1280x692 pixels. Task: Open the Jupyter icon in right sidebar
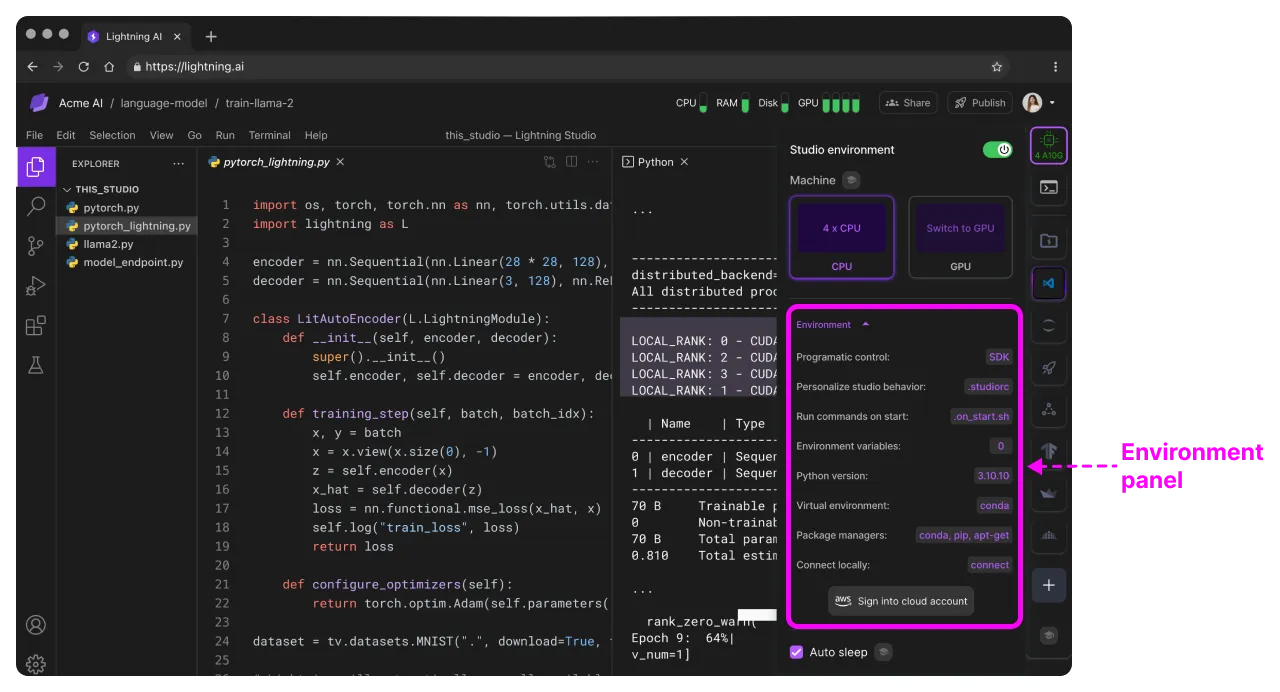[x=1049, y=325]
